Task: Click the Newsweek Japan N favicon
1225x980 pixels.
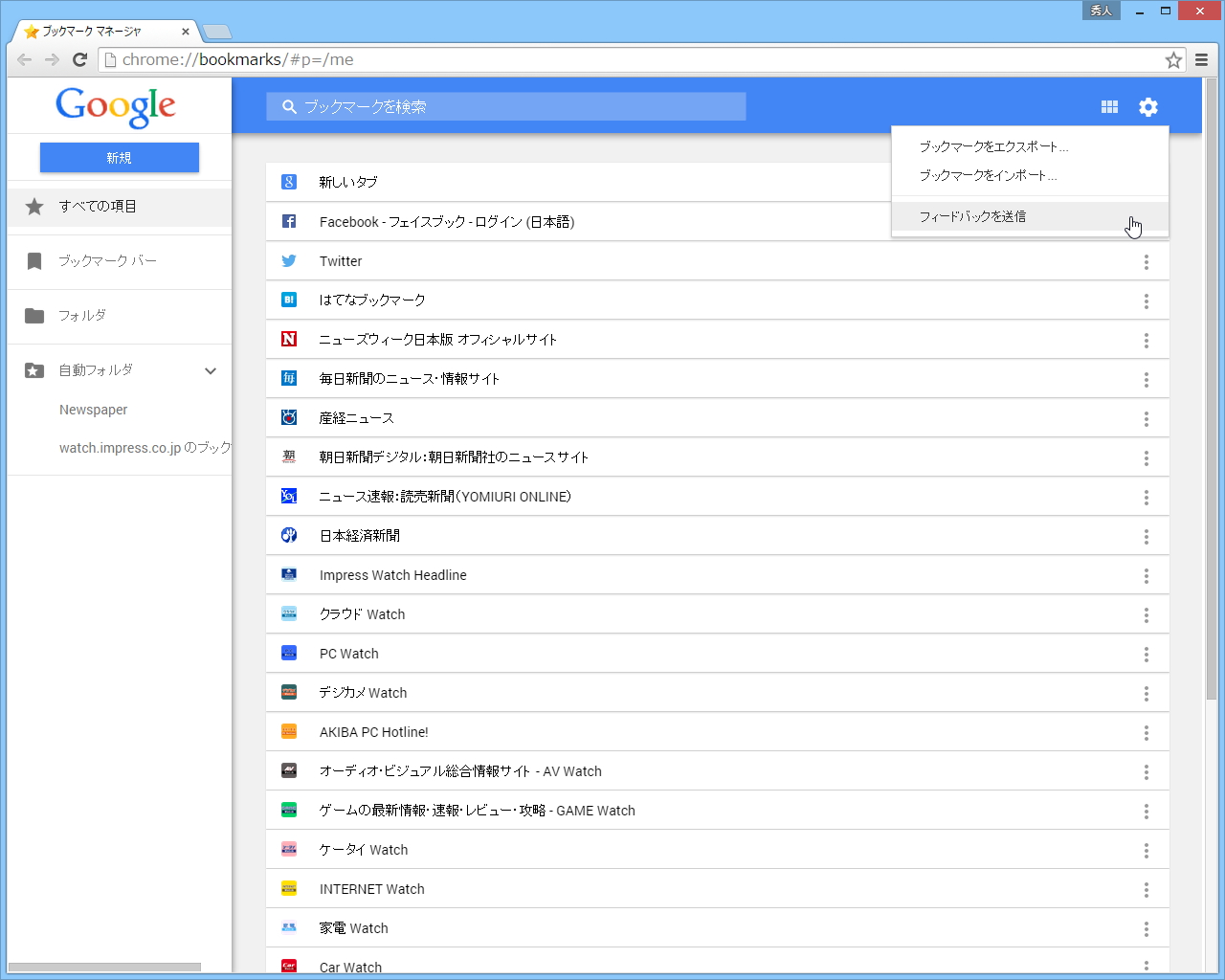Action: click(x=288, y=339)
